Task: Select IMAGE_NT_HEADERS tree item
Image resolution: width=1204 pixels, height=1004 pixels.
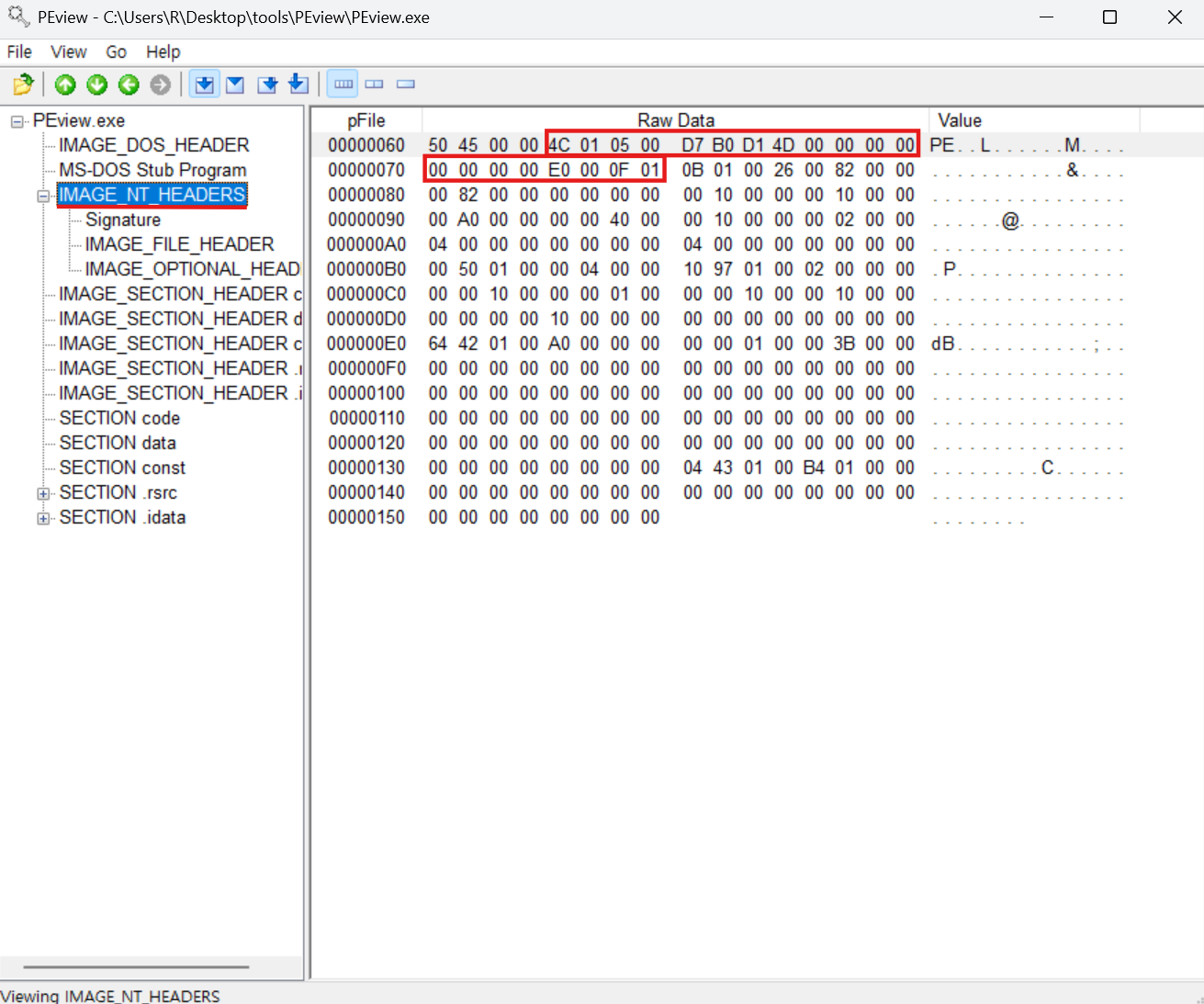Action: pyautogui.click(x=152, y=195)
